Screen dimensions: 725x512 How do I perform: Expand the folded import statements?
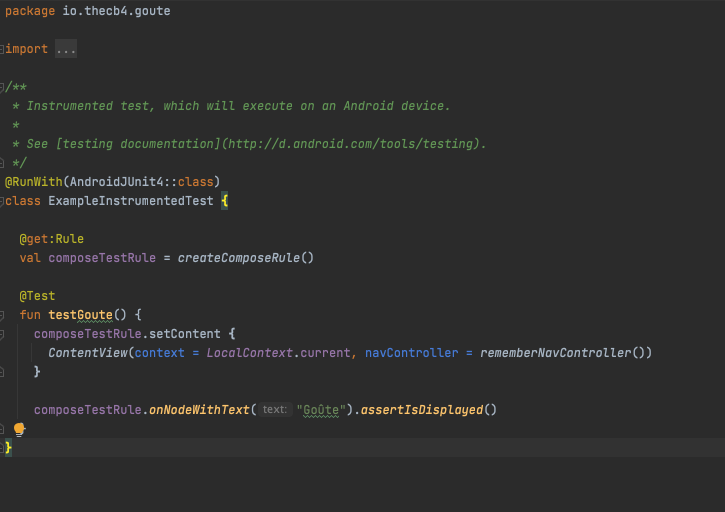[66, 49]
